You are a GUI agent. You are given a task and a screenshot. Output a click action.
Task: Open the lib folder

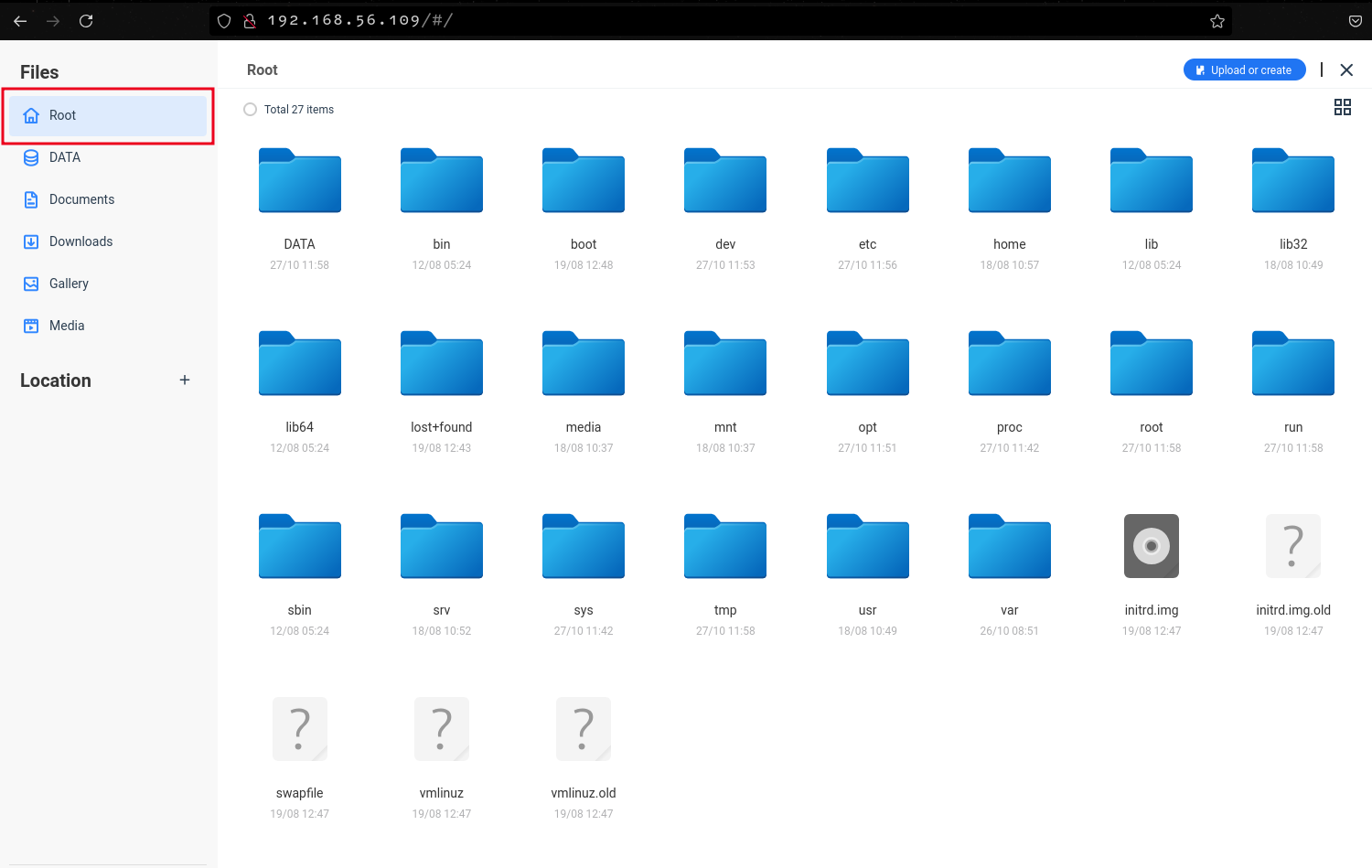tap(1152, 180)
